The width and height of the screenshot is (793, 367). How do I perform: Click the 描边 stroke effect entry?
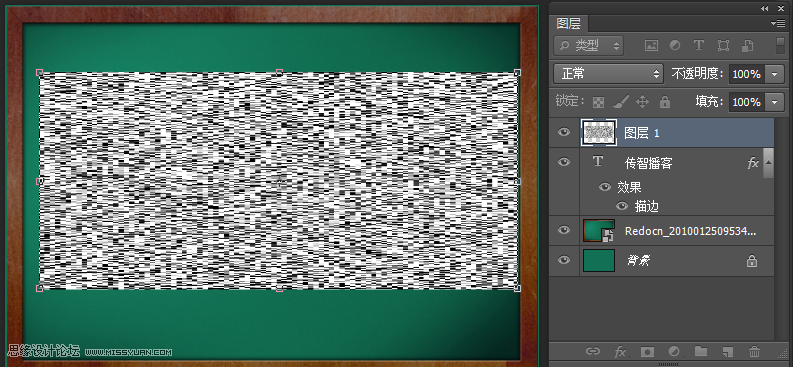647,206
